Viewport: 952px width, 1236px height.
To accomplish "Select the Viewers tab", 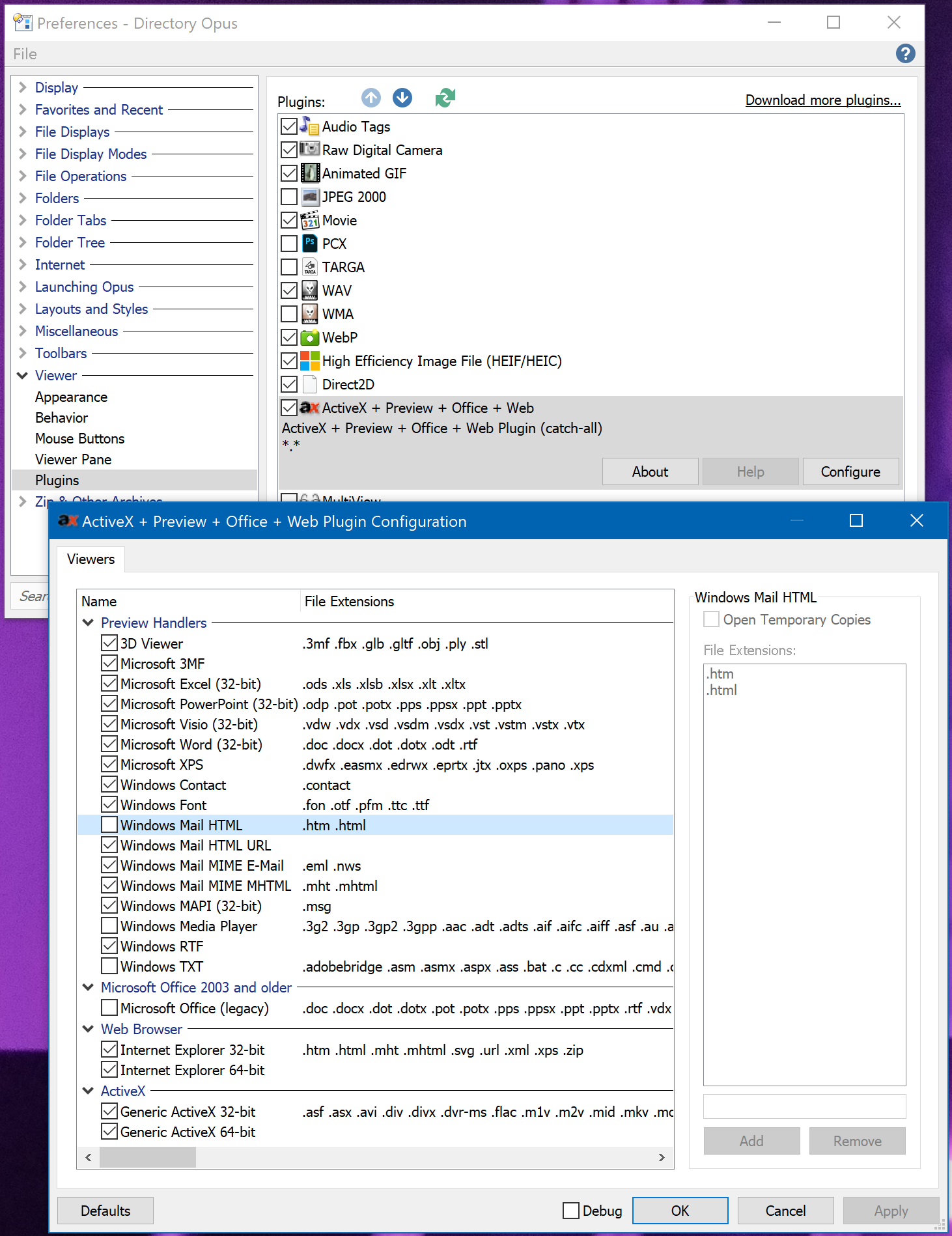I will point(91,559).
